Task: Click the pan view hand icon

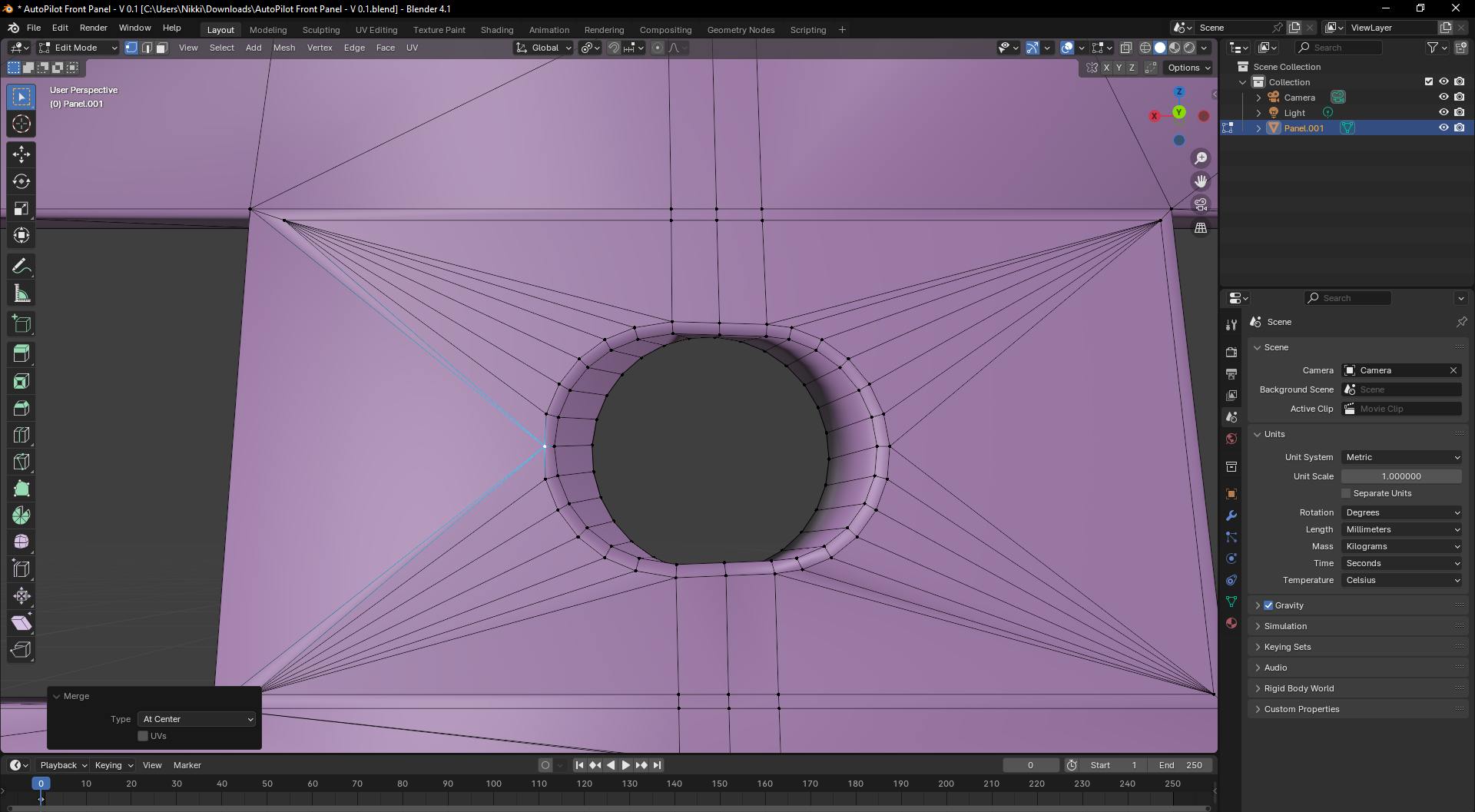Action: (1201, 181)
